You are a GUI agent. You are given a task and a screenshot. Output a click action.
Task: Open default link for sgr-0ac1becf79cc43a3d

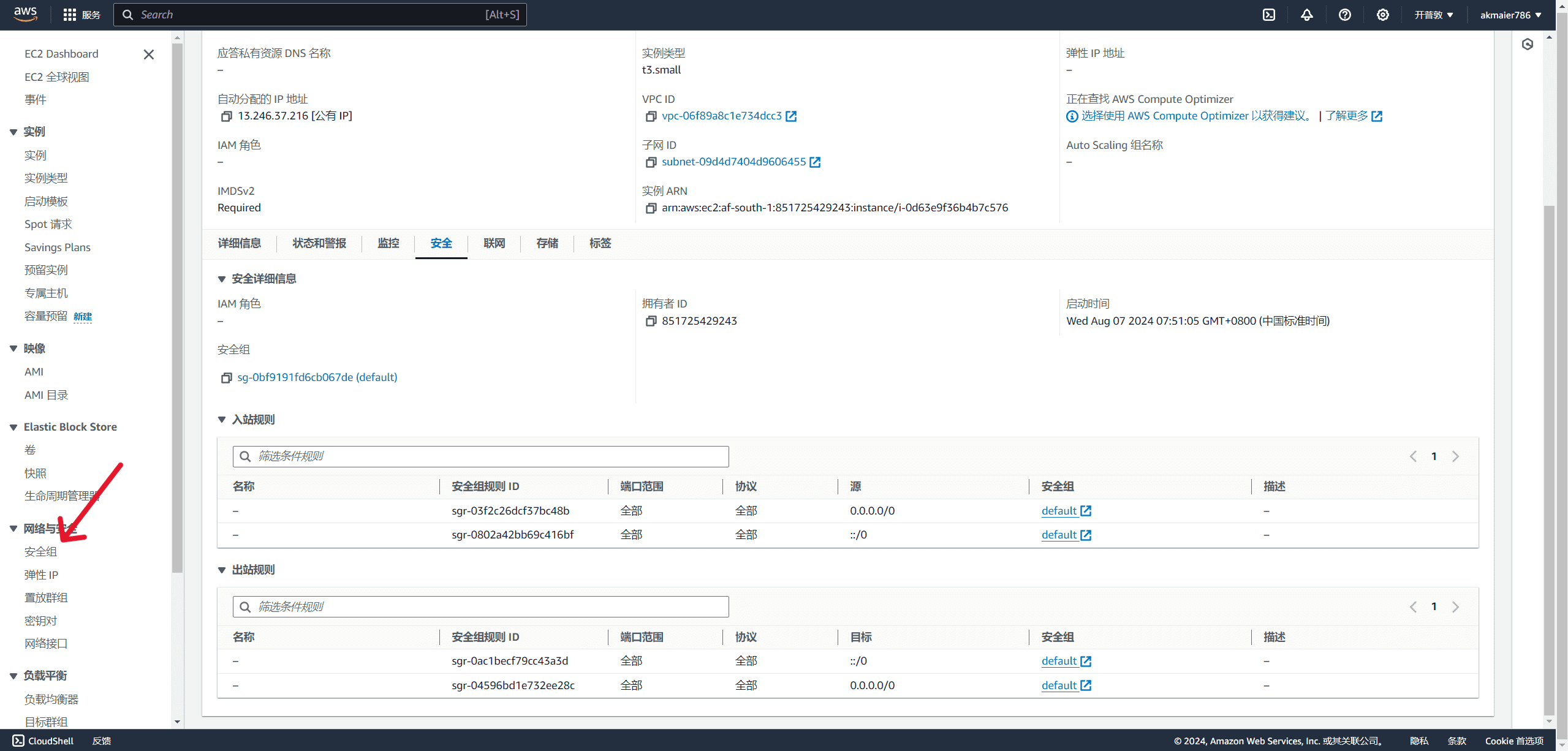1059,661
